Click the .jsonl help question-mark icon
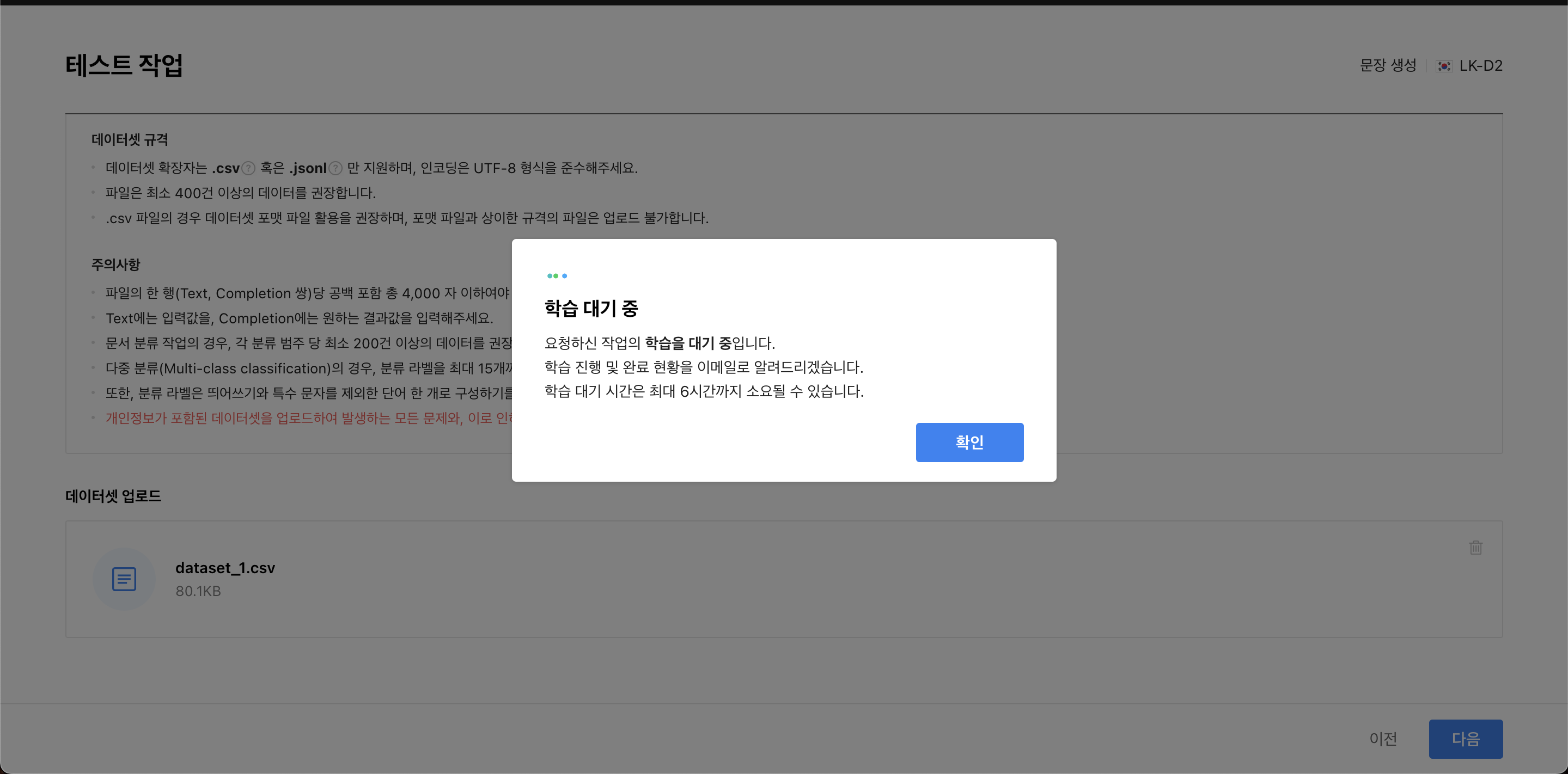 335,168
